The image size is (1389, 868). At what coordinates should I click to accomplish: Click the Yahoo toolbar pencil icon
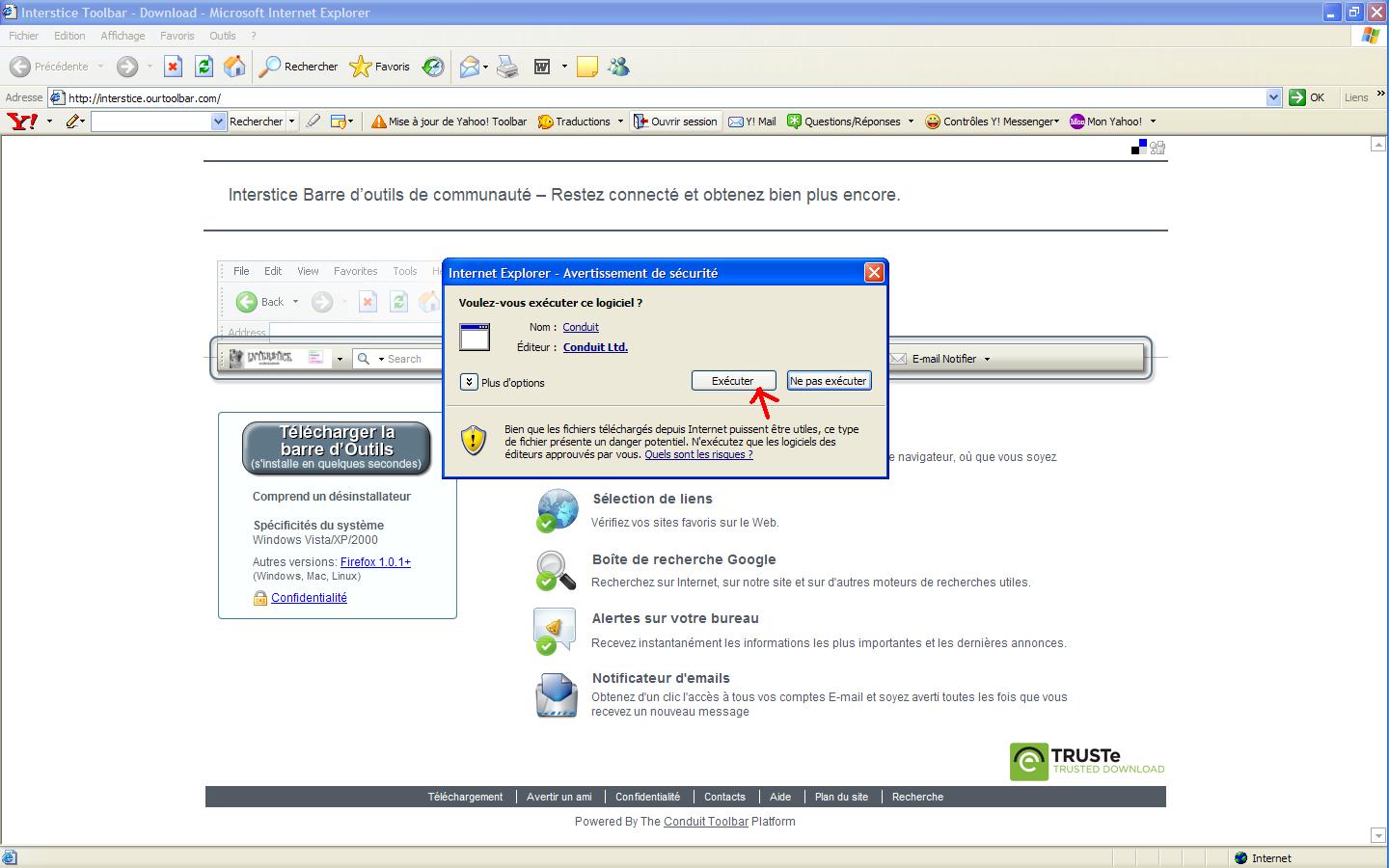coord(72,122)
